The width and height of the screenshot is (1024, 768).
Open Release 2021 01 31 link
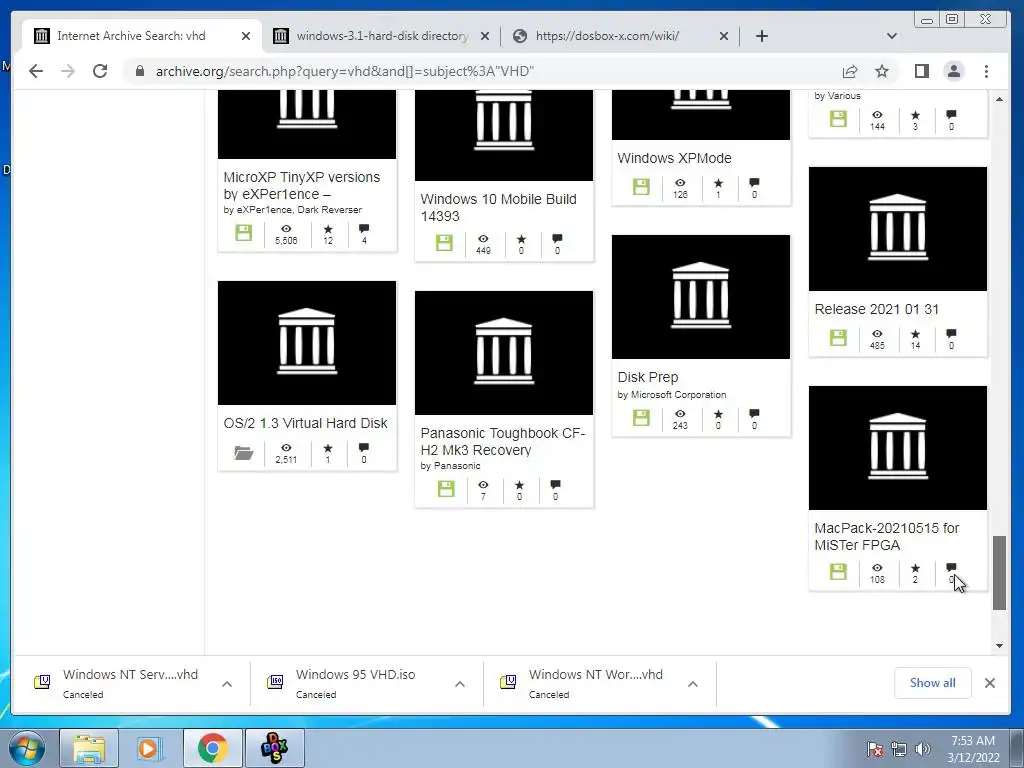pyautogui.click(x=876, y=309)
